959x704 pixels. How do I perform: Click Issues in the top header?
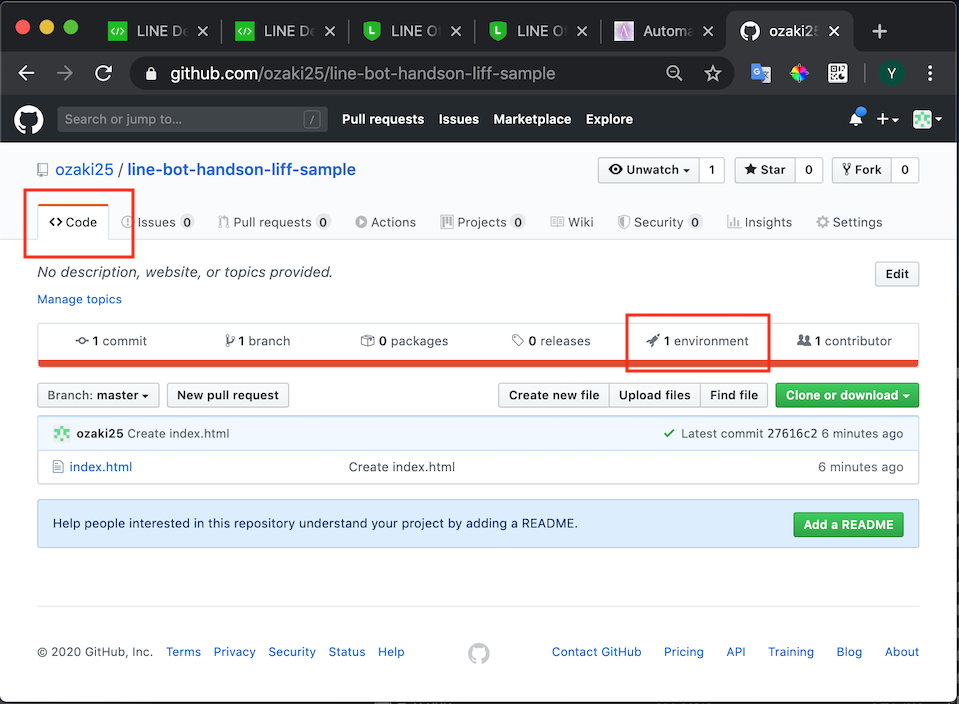coord(459,119)
